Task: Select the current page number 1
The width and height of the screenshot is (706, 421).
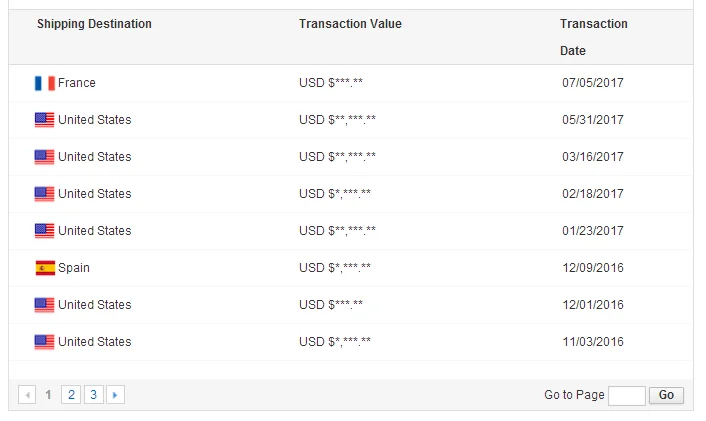Action: (x=49, y=395)
